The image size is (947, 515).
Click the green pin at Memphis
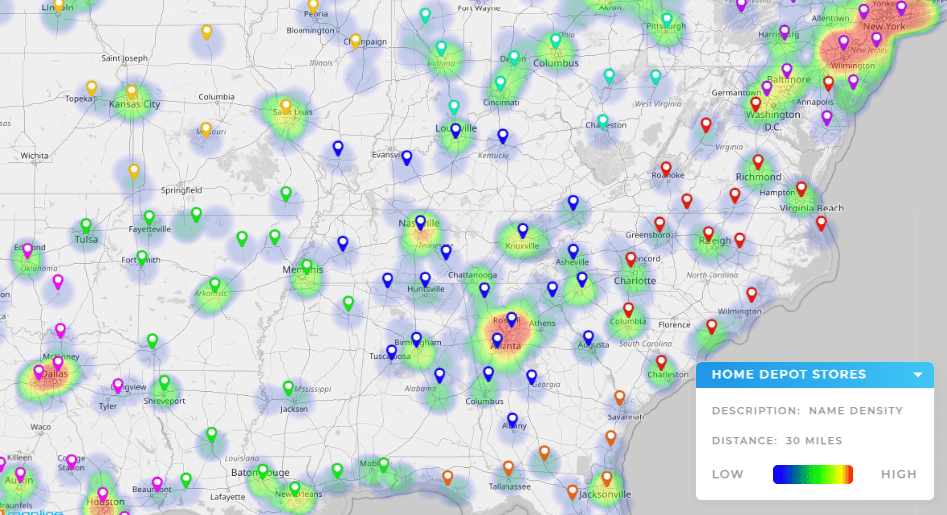307,267
